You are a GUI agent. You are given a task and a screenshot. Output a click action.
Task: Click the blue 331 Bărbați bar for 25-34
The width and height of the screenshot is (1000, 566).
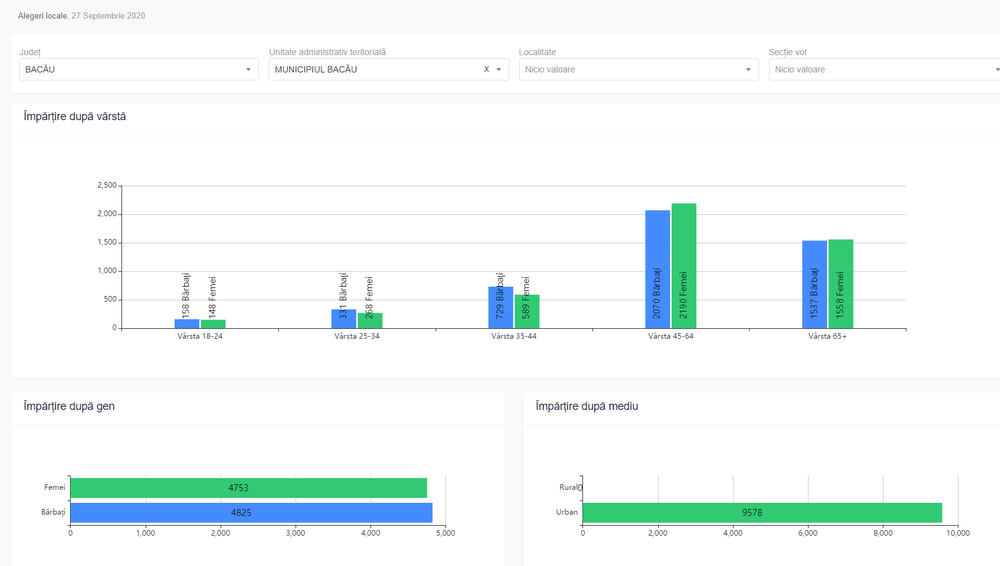(344, 318)
